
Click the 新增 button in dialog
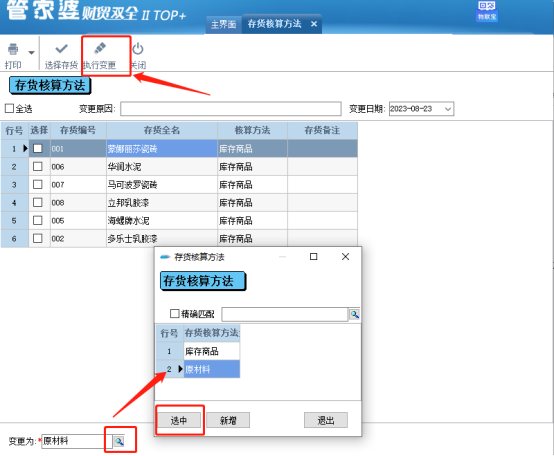point(228,420)
